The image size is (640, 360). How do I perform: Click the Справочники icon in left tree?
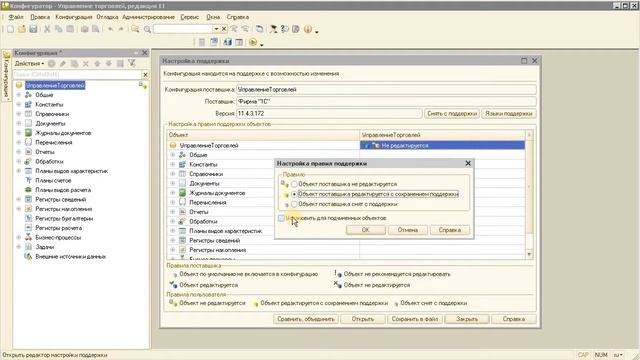(28, 114)
